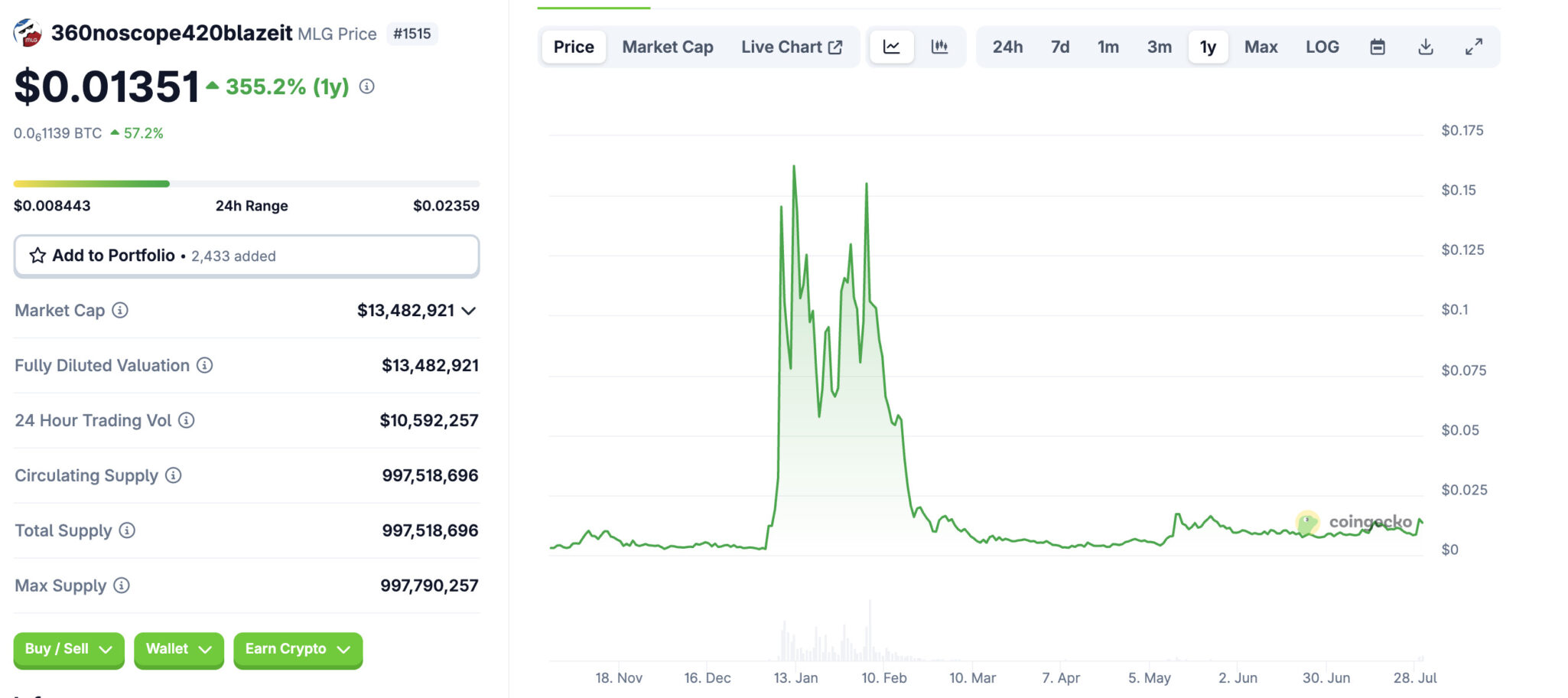
Task: Click the info icon next to Market Cap
Action: point(120,310)
